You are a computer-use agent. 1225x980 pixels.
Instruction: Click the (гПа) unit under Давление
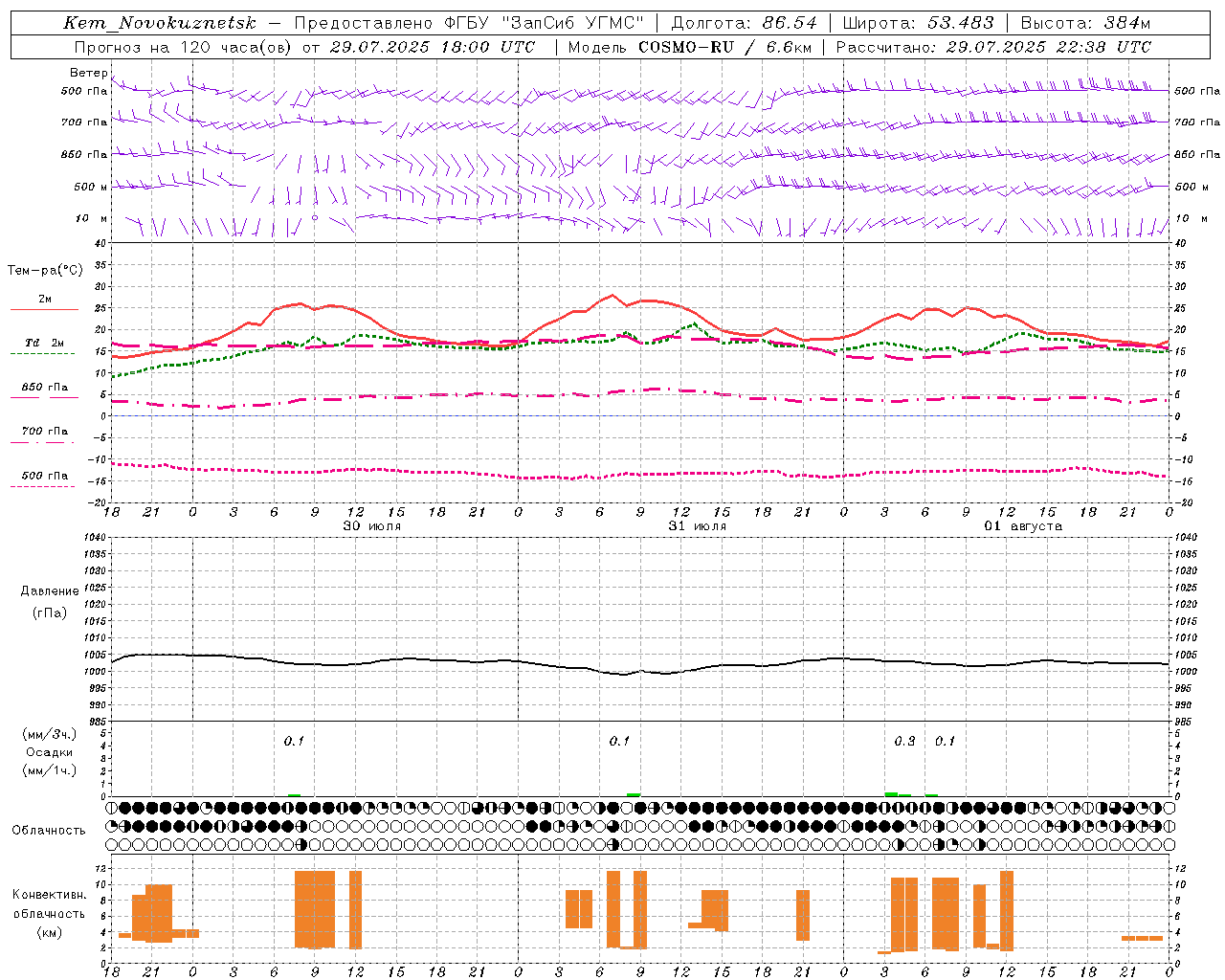[50, 612]
